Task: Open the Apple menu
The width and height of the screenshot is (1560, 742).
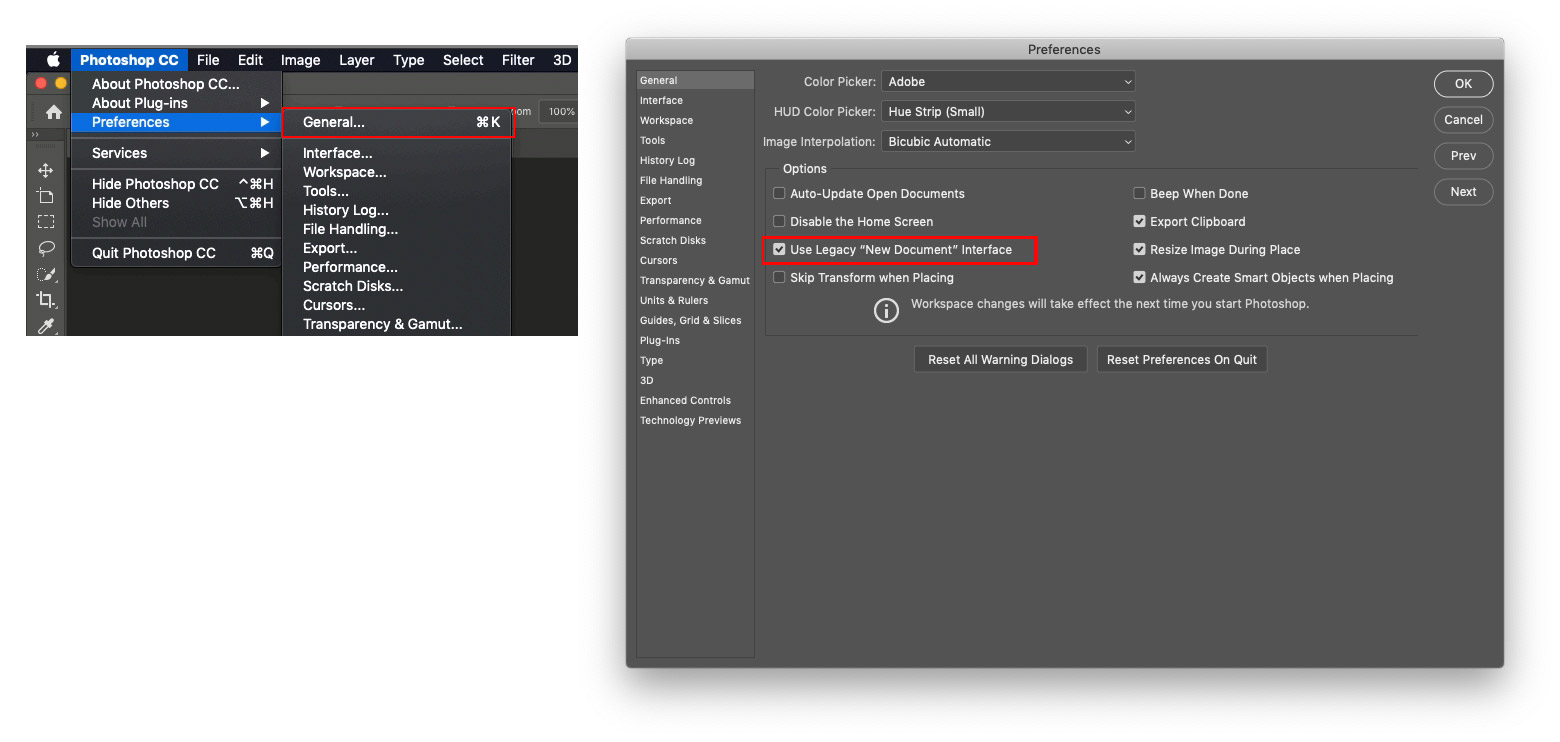Action: point(53,60)
